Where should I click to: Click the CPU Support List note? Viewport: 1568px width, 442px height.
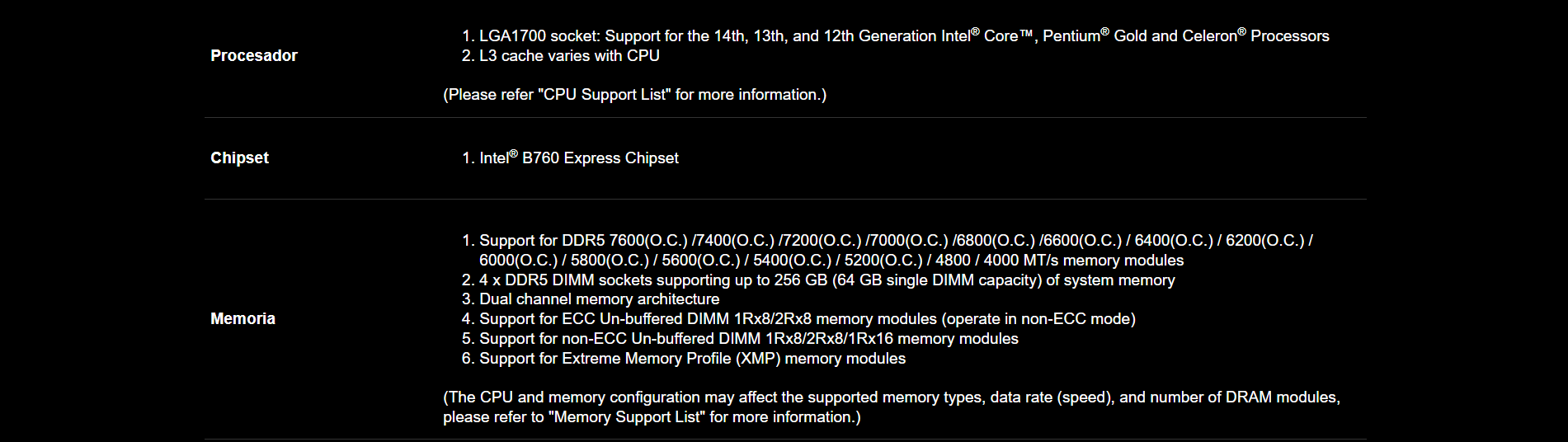(634, 94)
